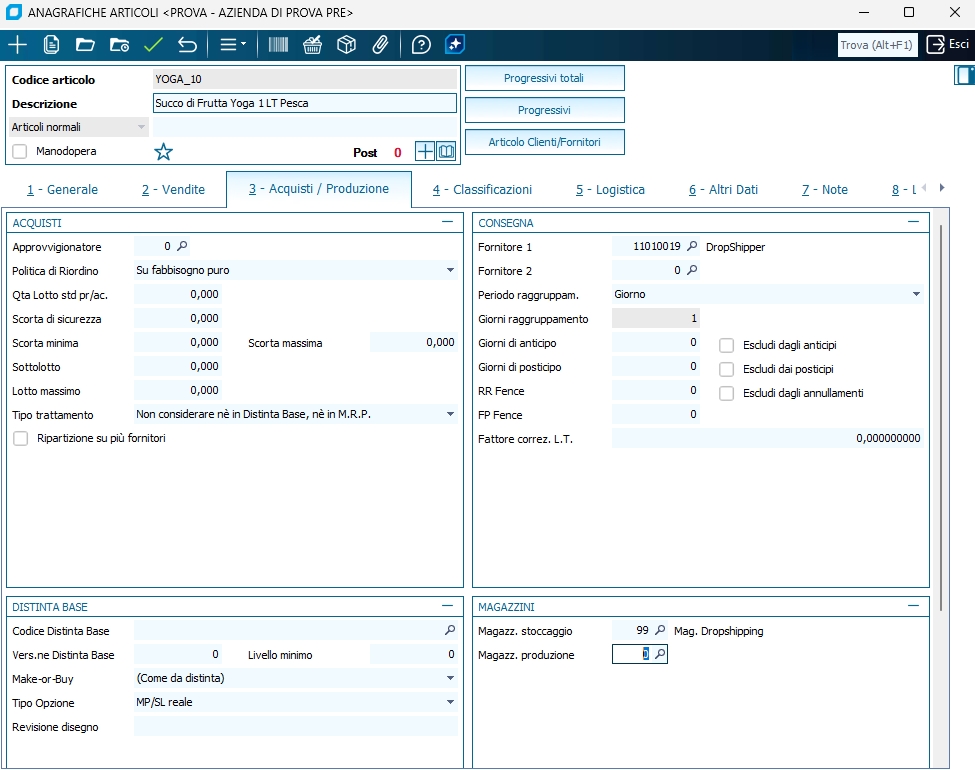
Task: Click into the Codice Distinta Base field
Action: [288, 631]
